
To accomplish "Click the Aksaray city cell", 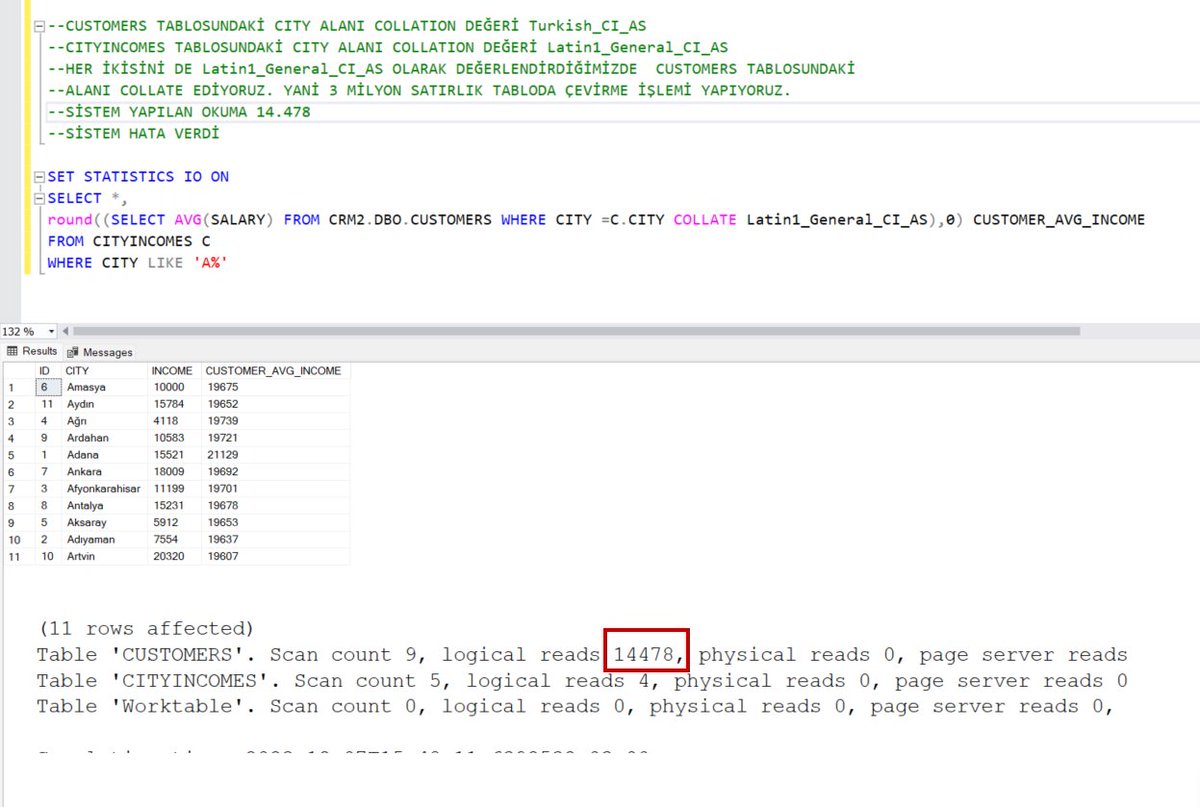I will tap(103, 523).
